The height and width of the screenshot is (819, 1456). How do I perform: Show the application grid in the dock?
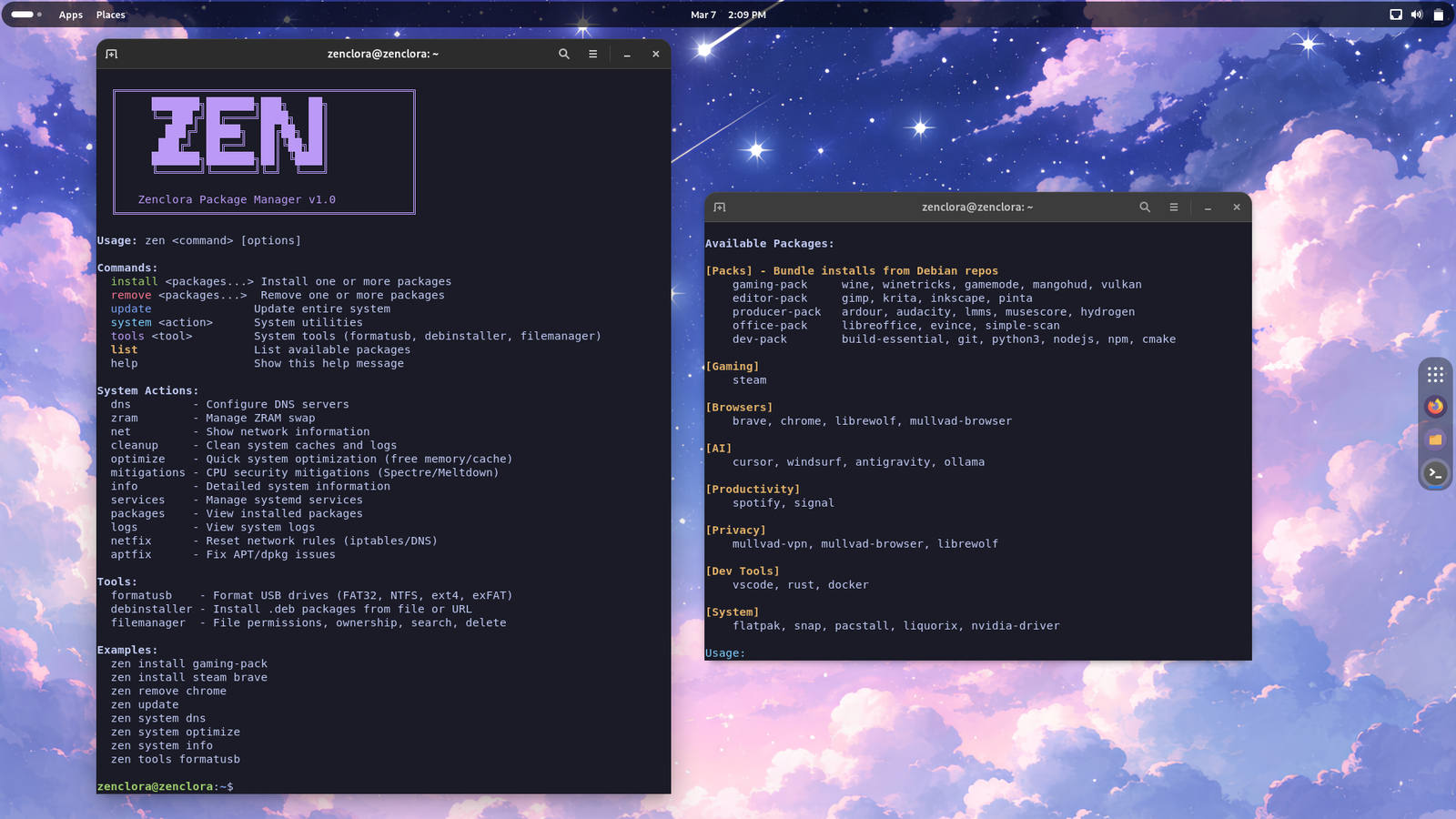pyautogui.click(x=1436, y=374)
